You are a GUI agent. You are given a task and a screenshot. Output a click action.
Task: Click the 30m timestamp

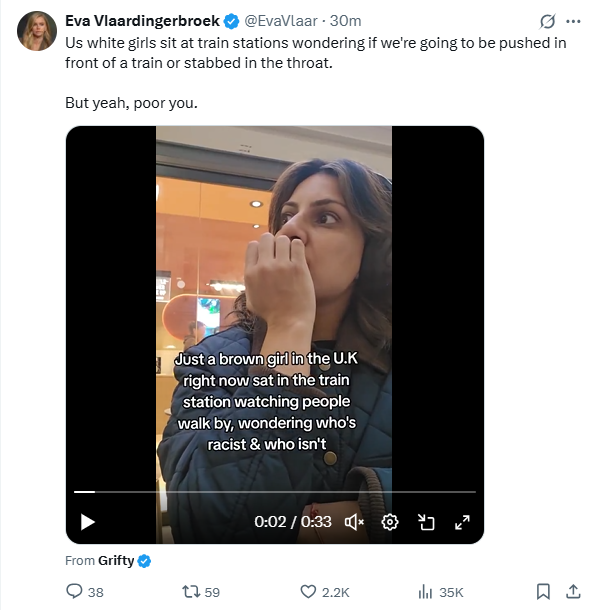345,21
